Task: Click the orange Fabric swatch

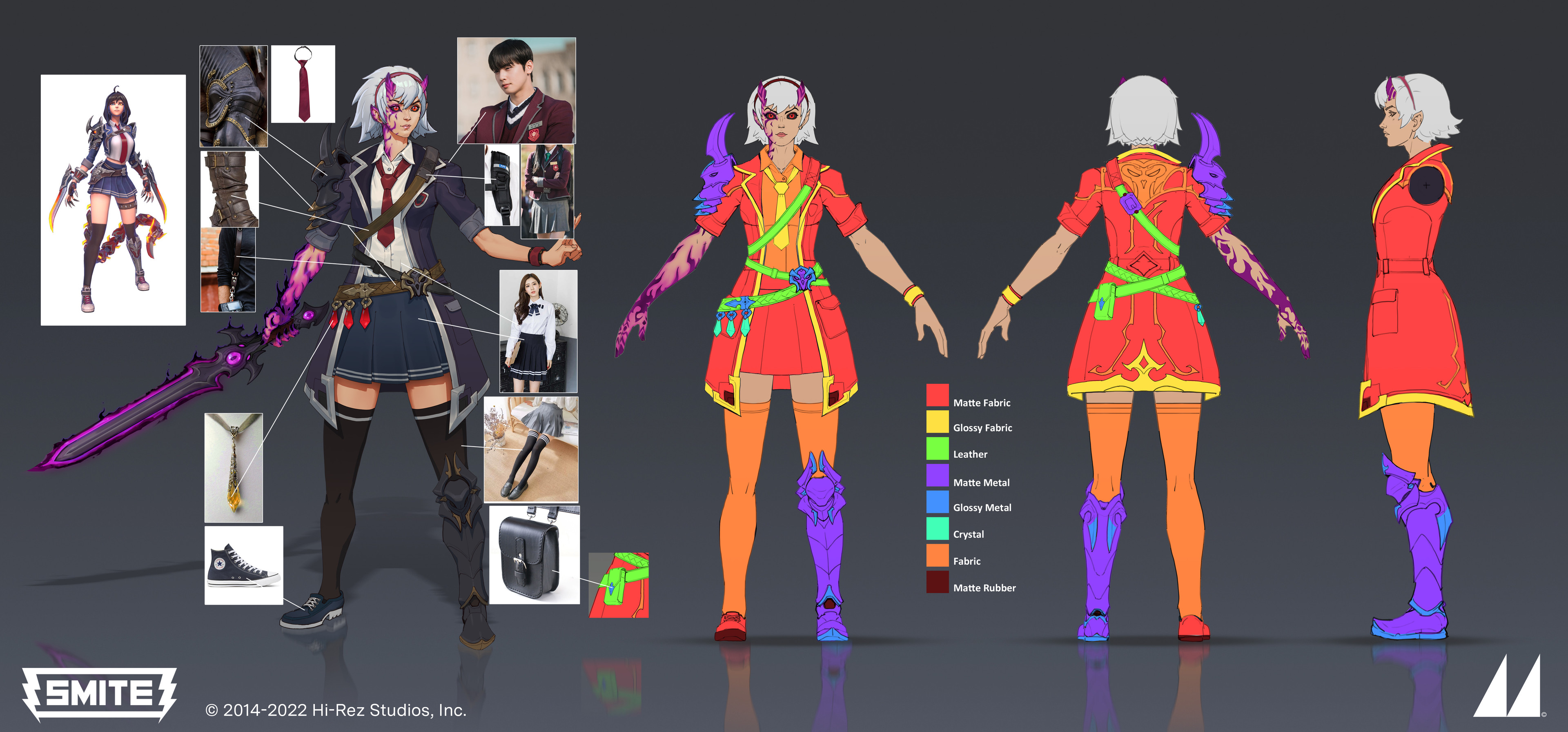Action: [x=938, y=555]
